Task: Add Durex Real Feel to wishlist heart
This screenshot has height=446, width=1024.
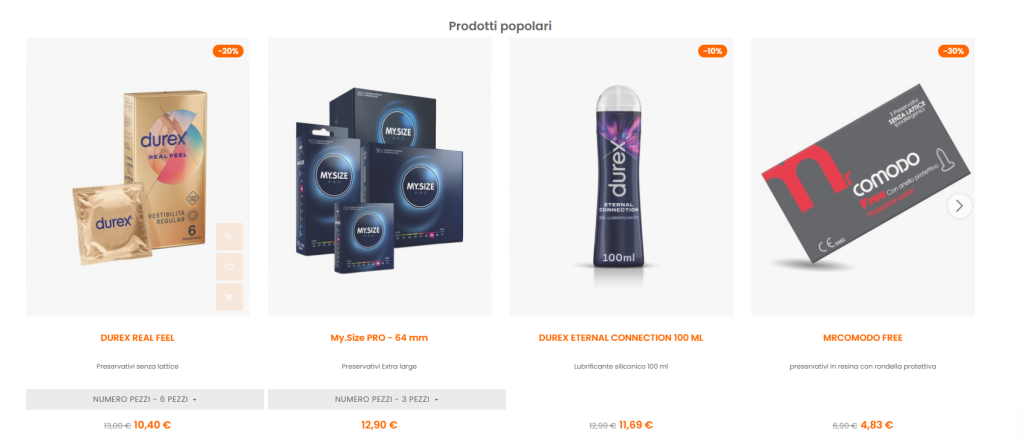Action: 229,267
